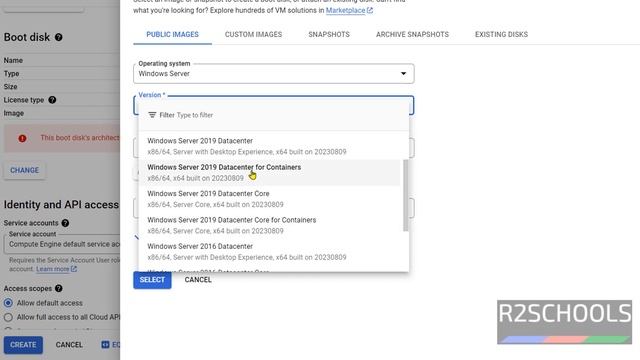This screenshot has height=360, width=640.
Task: Switch to Existing Disks tab
Action: click(x=501, y=35)
